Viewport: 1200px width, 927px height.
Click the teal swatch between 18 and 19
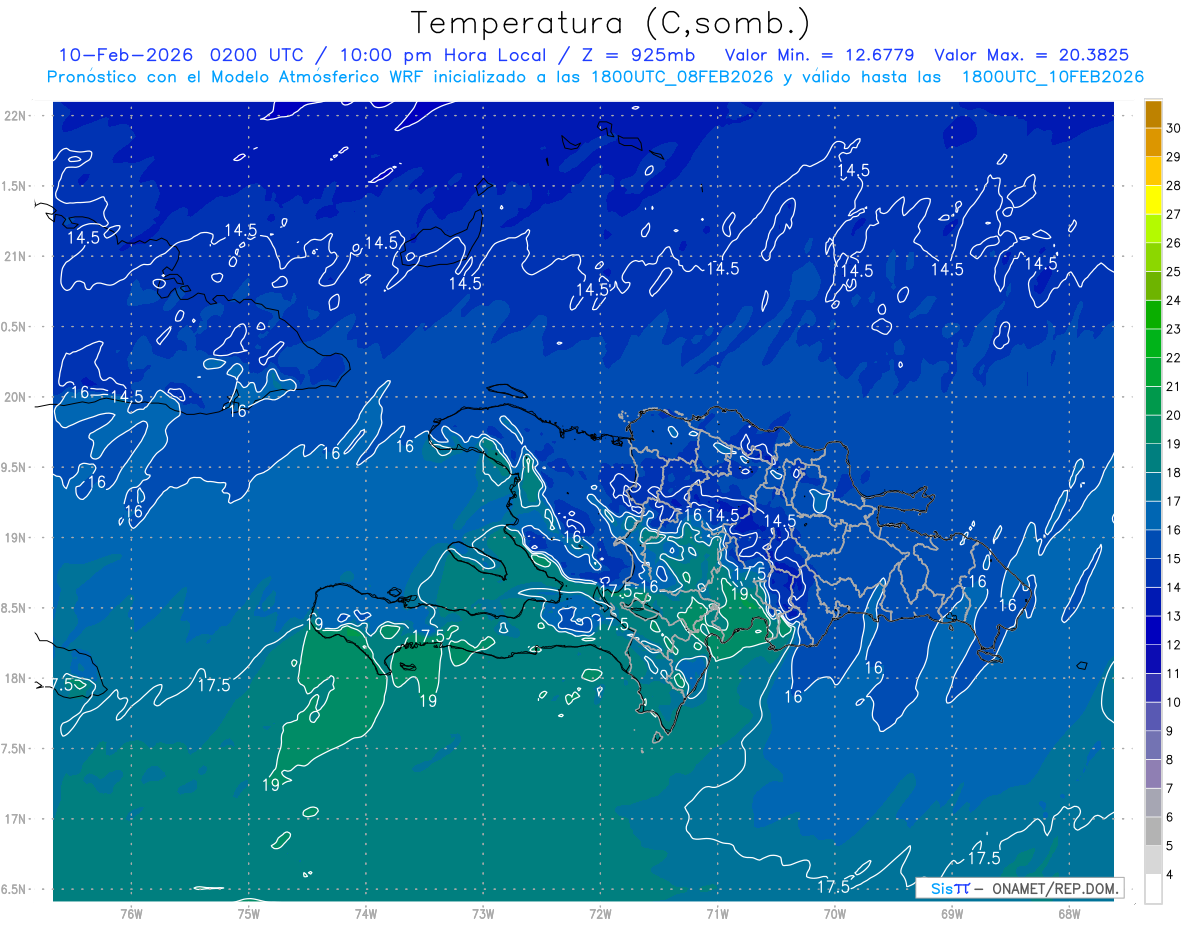click(x=1153, y=459)
